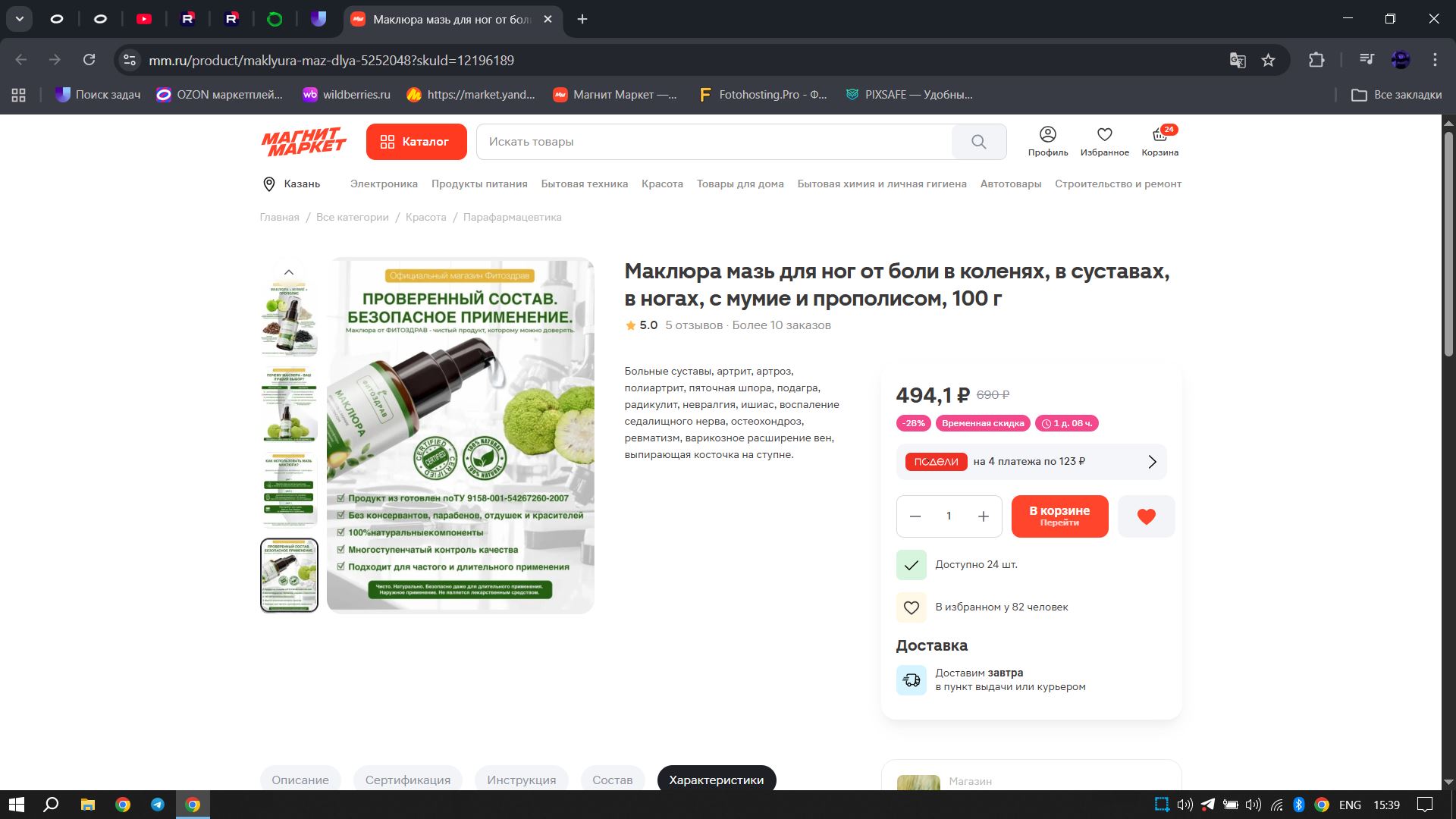Expand Подели installment payment chevron
The image size is (1456, 819).
tap(1152, 462)
